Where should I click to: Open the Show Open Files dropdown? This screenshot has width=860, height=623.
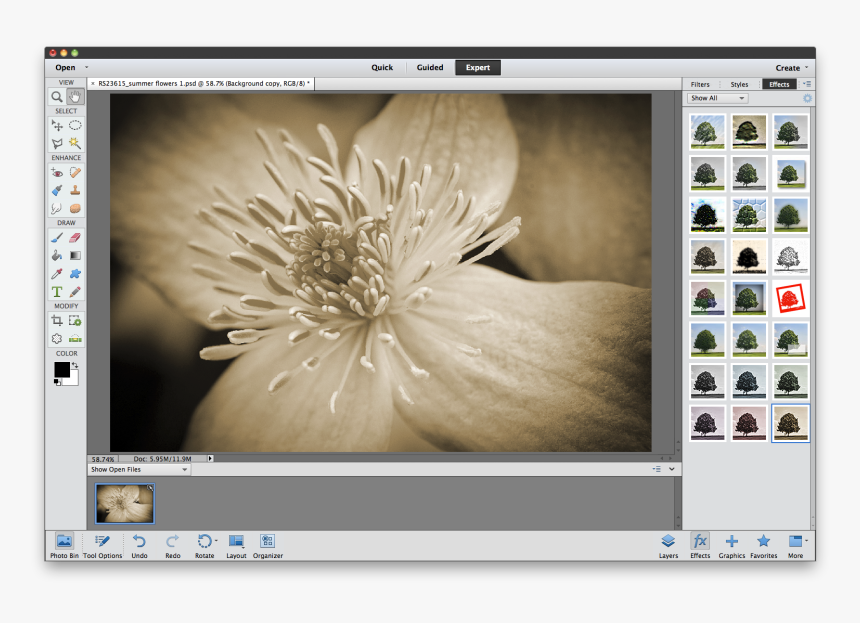tap(138, 468)
